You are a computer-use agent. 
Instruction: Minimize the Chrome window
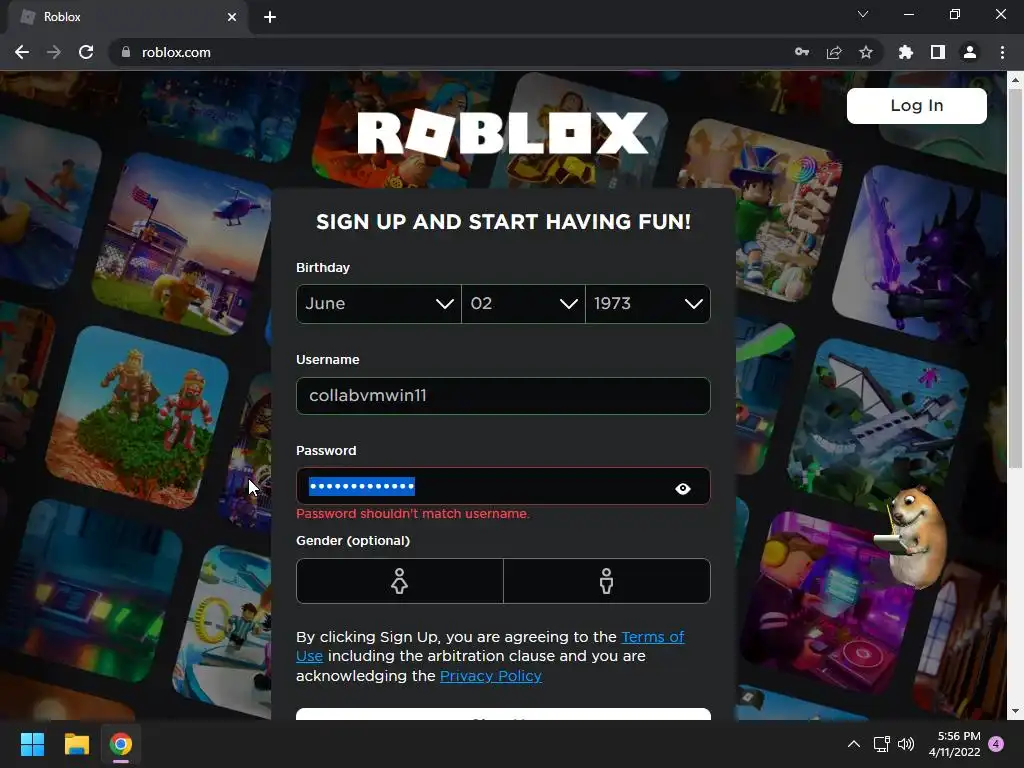[908, 14]
